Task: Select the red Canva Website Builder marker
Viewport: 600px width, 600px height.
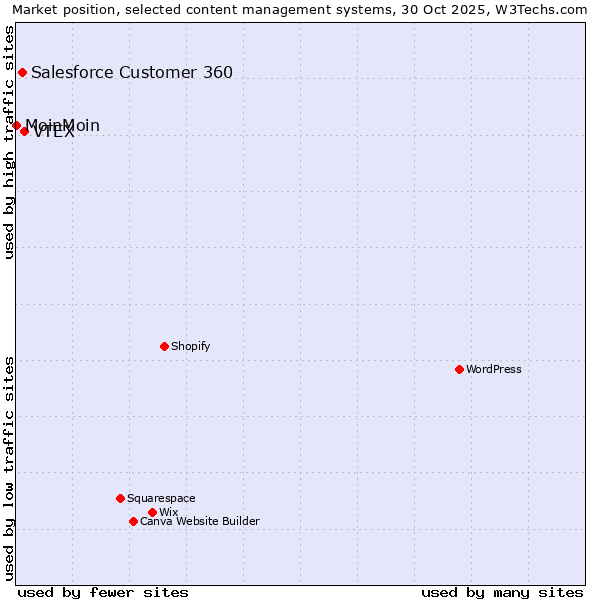Action: 133,521
